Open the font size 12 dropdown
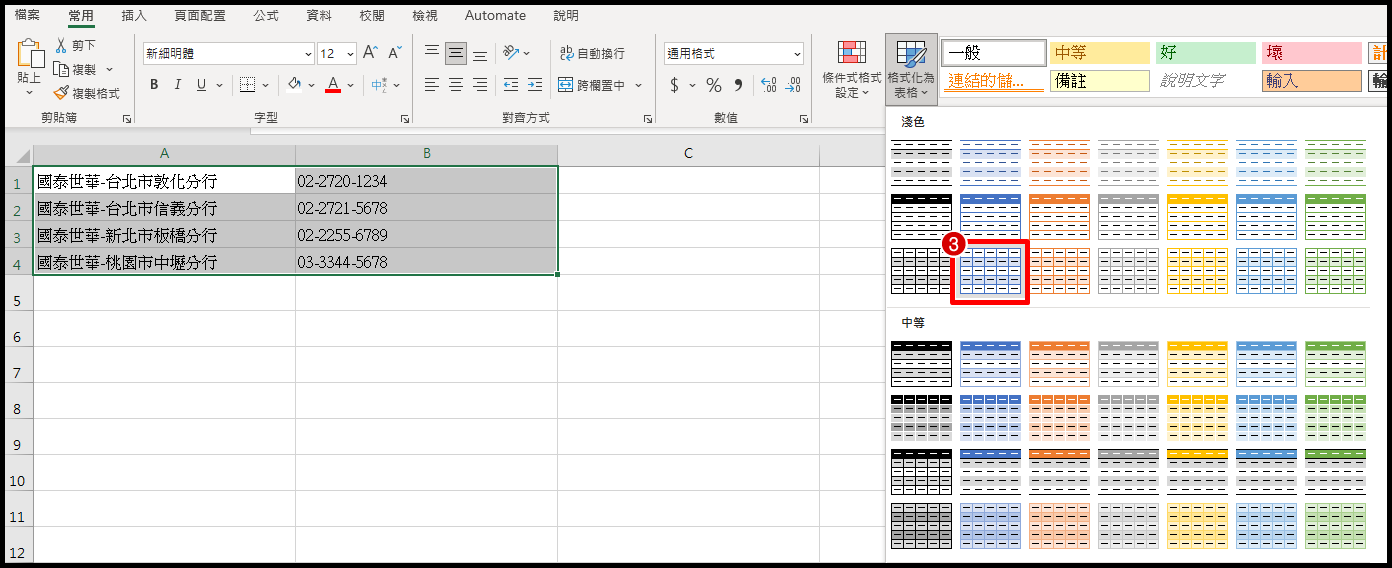The width and height of the screenshot is (1392, 568). coord(350,53)
